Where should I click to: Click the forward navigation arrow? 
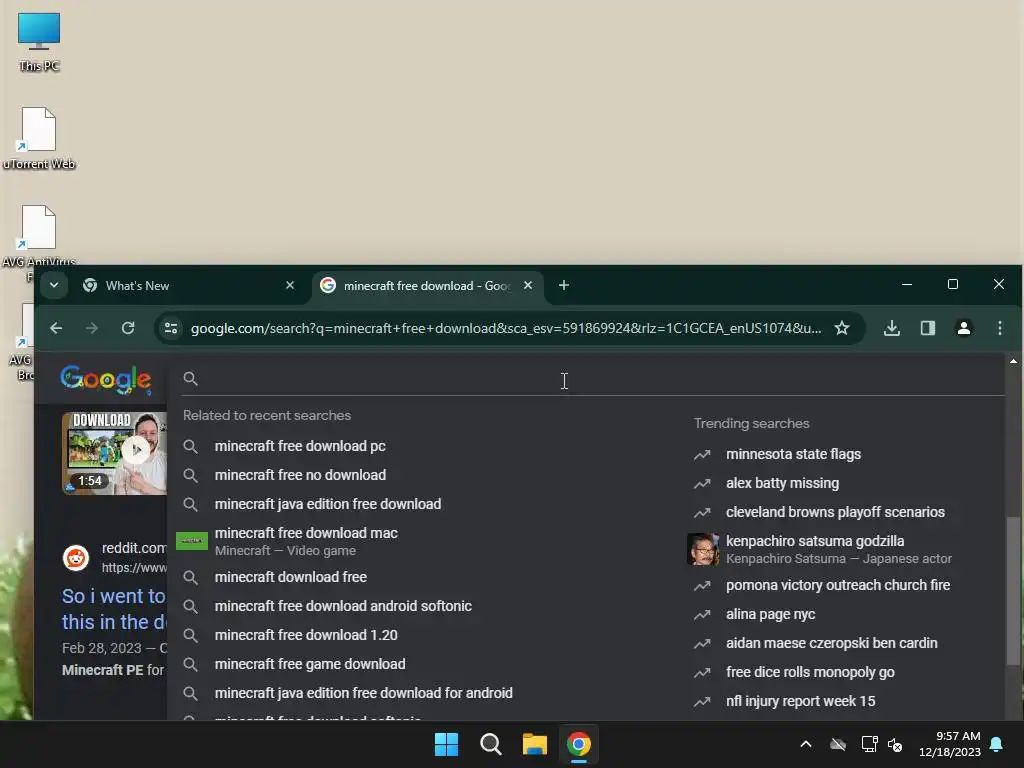92,328
